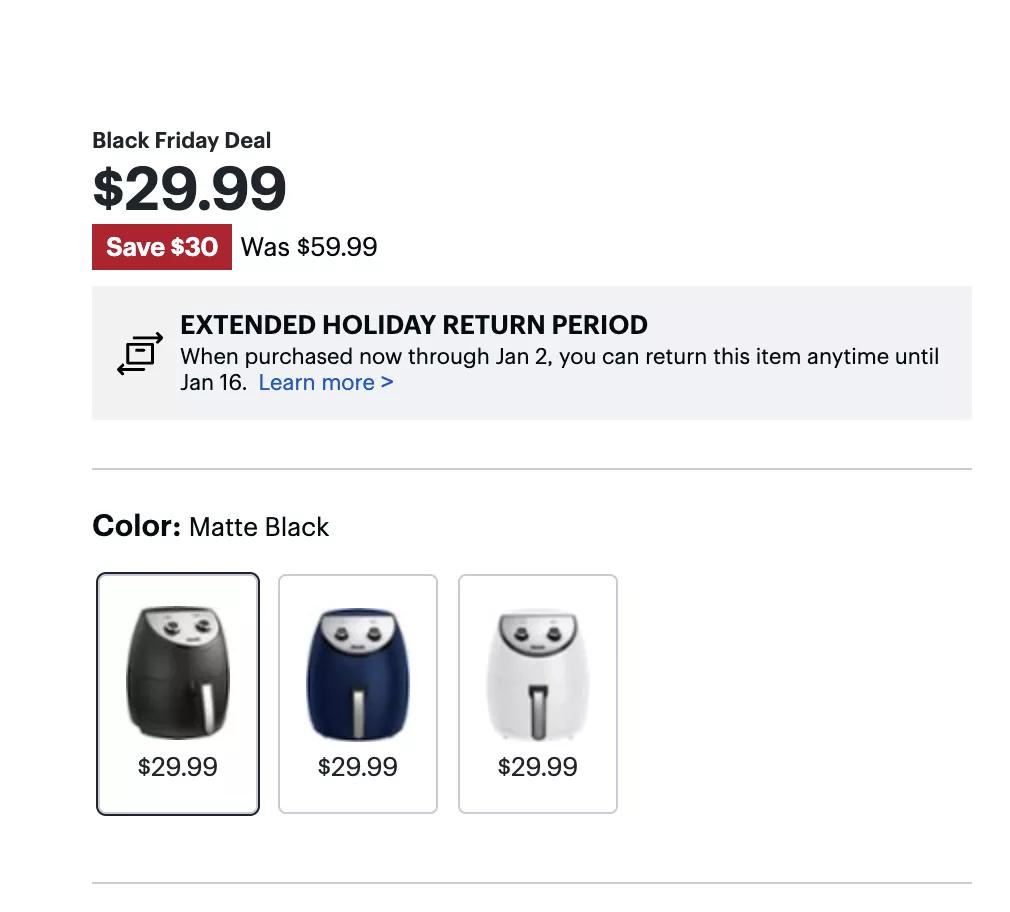Click the Extended Holiday Return Period heading

tap(414, 325)
